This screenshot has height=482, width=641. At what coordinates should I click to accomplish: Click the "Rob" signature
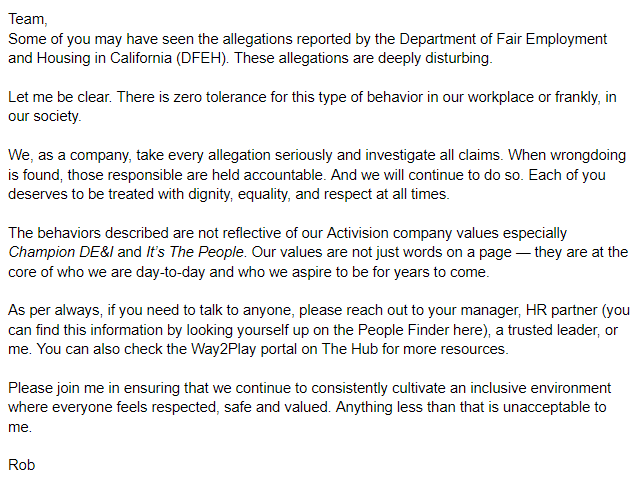pos(21,464)
